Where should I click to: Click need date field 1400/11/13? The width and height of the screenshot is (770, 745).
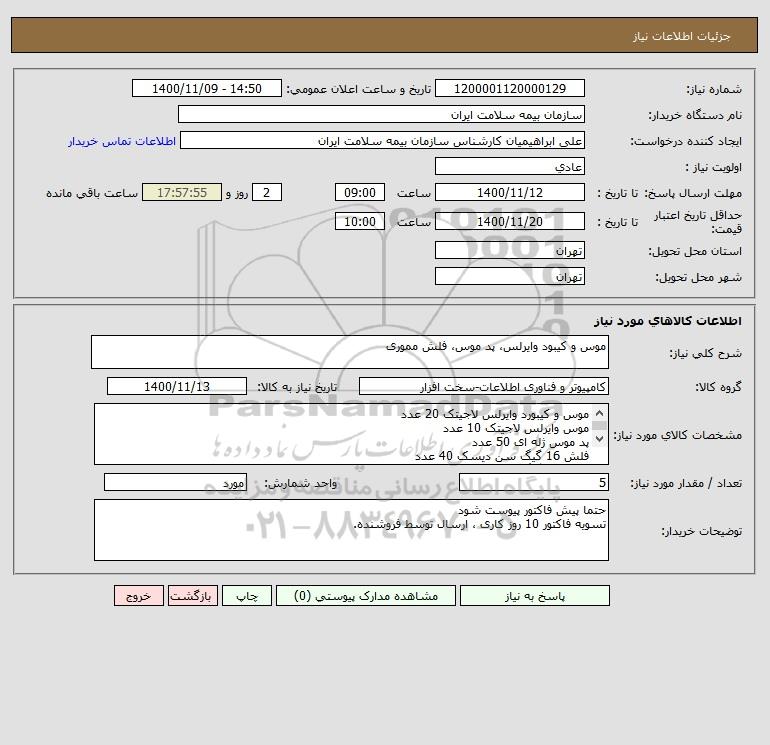(177, 386)
